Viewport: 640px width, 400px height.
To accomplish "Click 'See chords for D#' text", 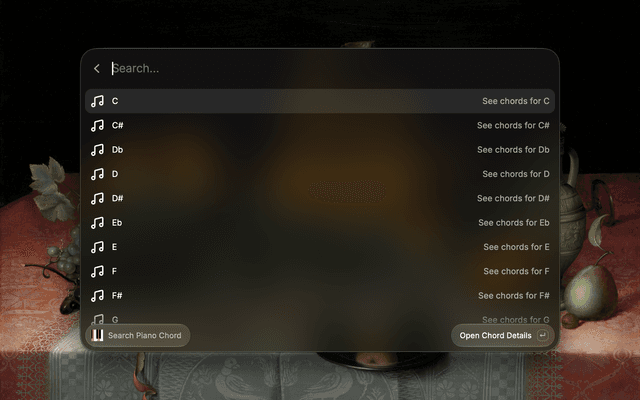I will [x=513, y=198].
